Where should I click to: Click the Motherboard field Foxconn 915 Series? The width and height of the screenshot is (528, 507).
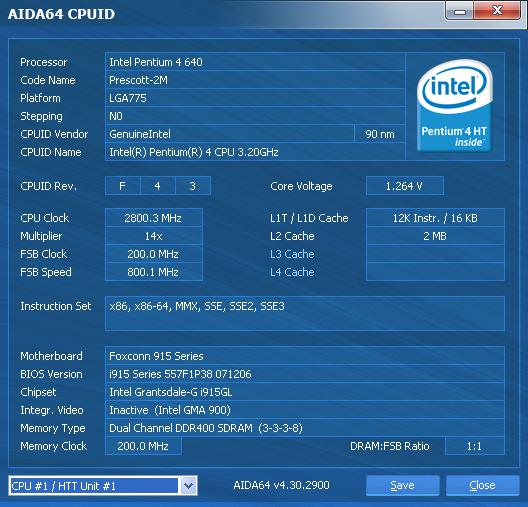pyautogui.click(x=305, y=356)
